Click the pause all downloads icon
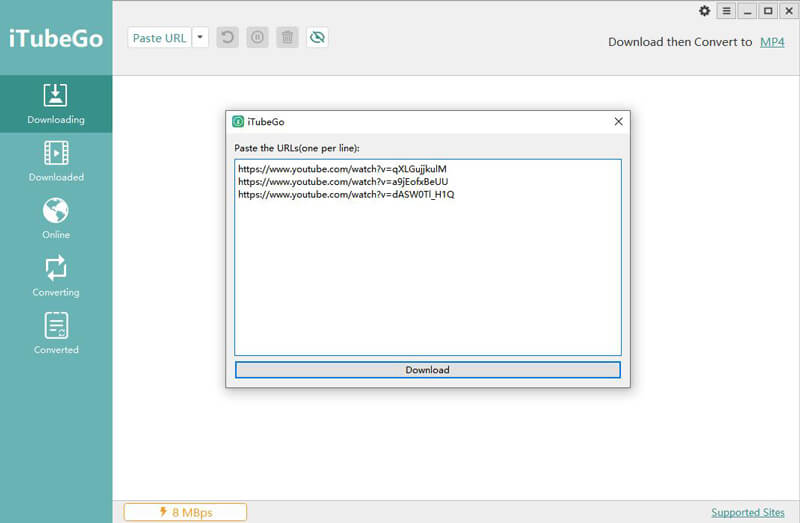800x523 pixels. click(258, 37)
